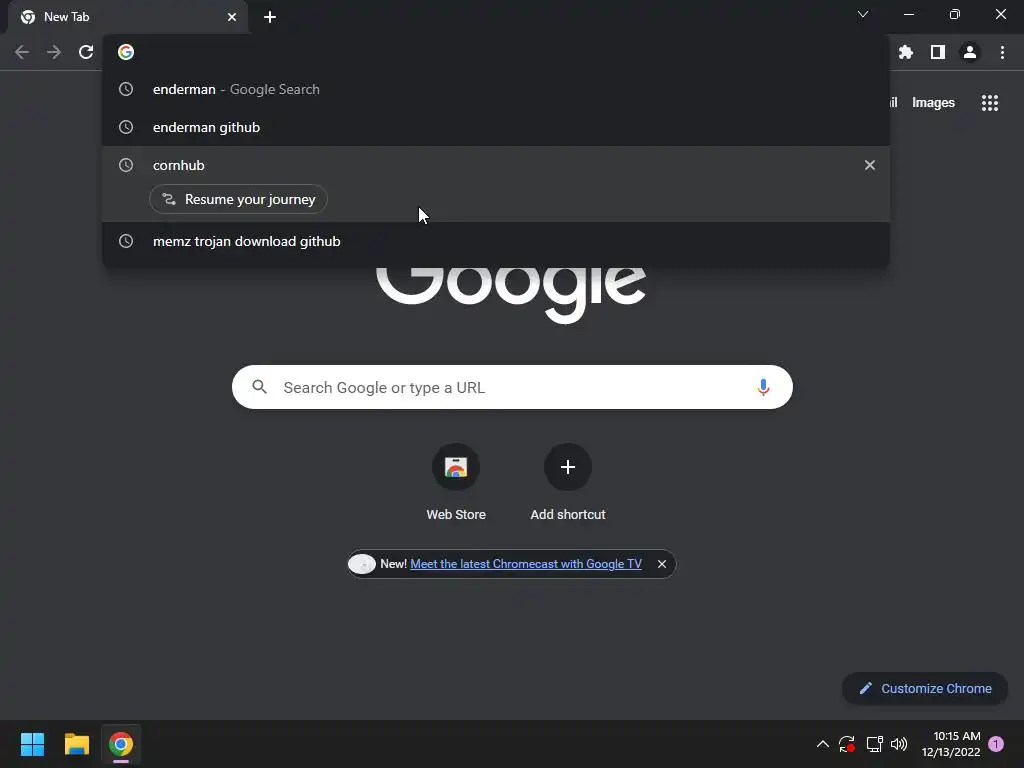Click the clock icon beside enderman github
The width and height of the screenshot is (1024, 768).
pos(126,127)
